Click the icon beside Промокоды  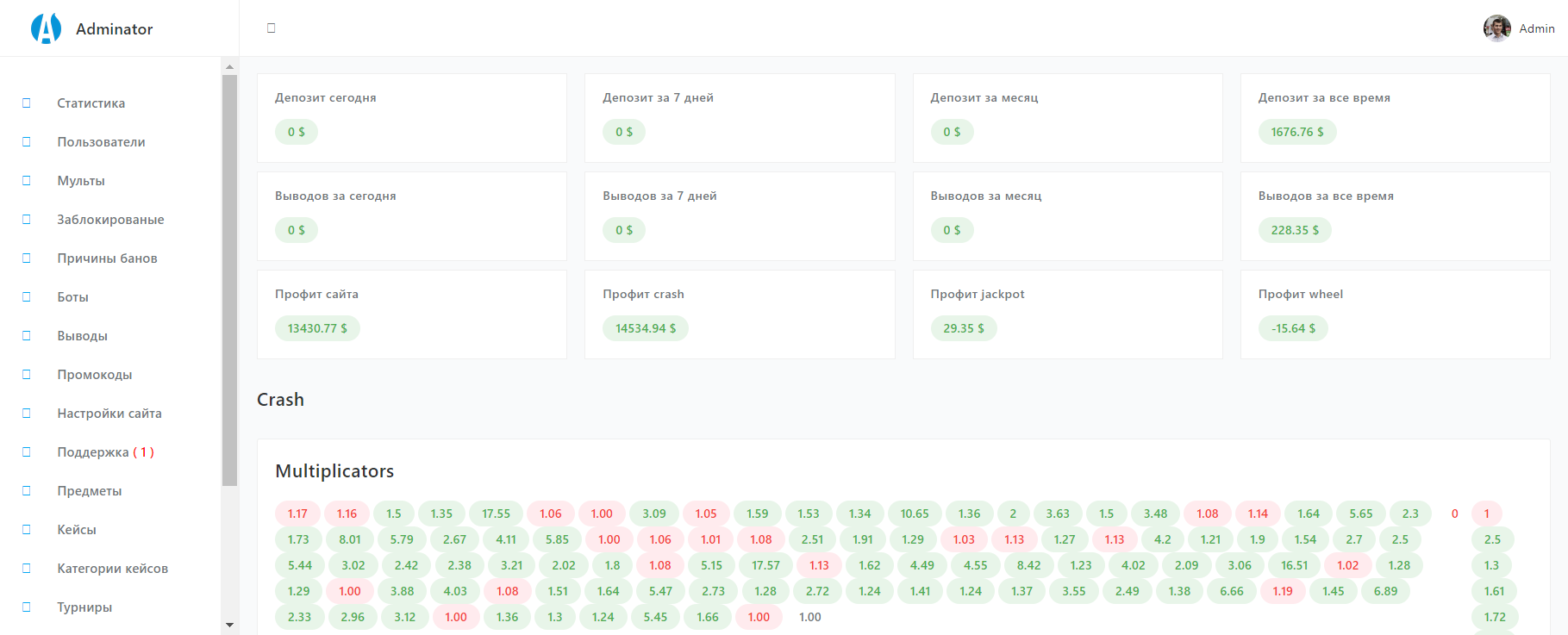pyautogui.click(x=26, y=375)
